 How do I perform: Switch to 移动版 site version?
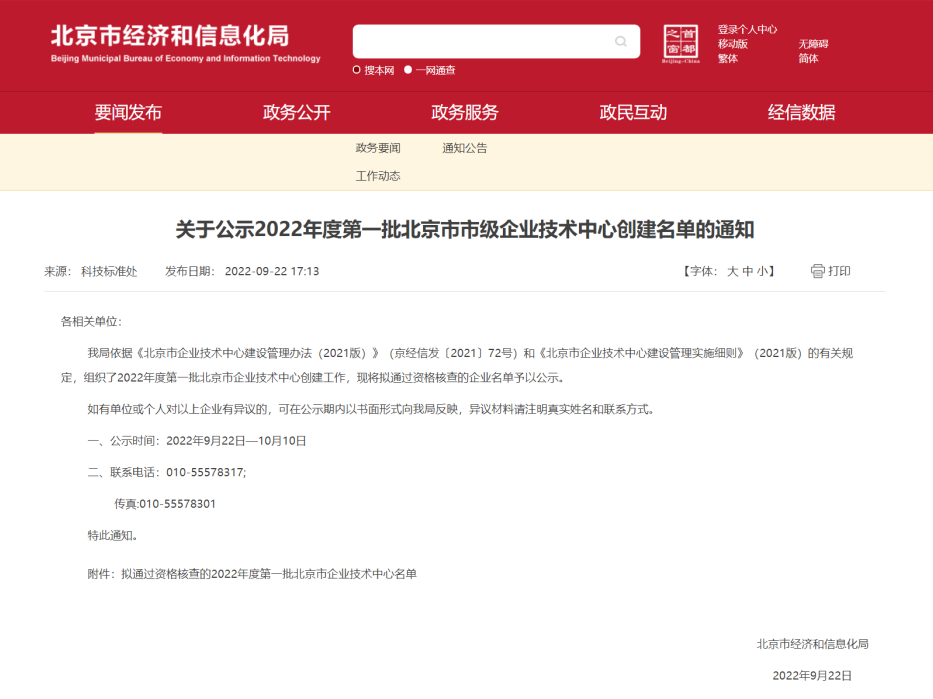point(732,44)
